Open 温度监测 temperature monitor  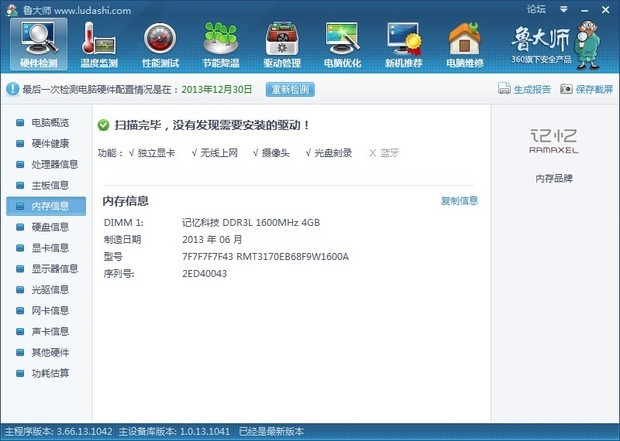[99, 45]
